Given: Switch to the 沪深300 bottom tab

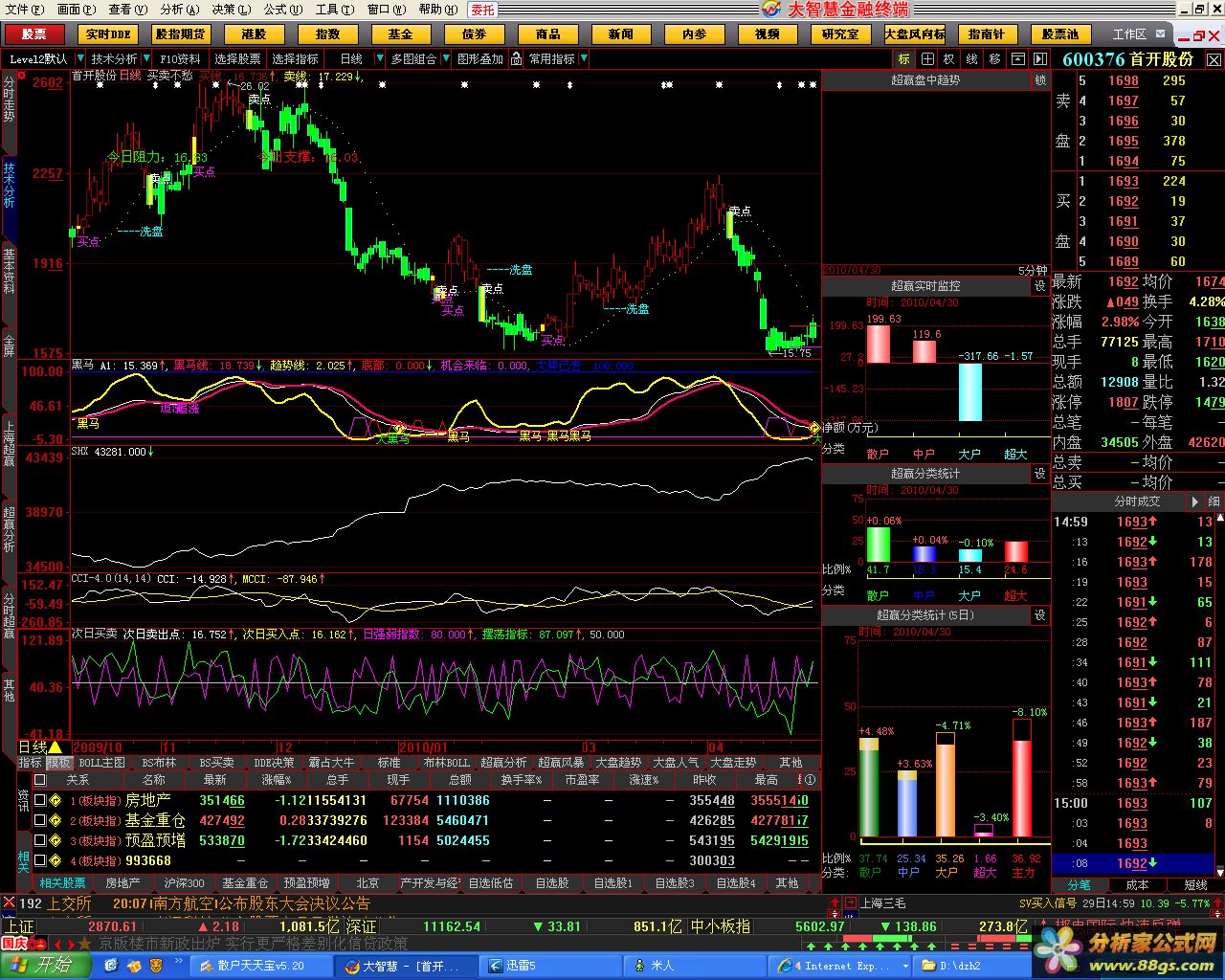Looking at the screenshot, I should [x=184, y=883].
